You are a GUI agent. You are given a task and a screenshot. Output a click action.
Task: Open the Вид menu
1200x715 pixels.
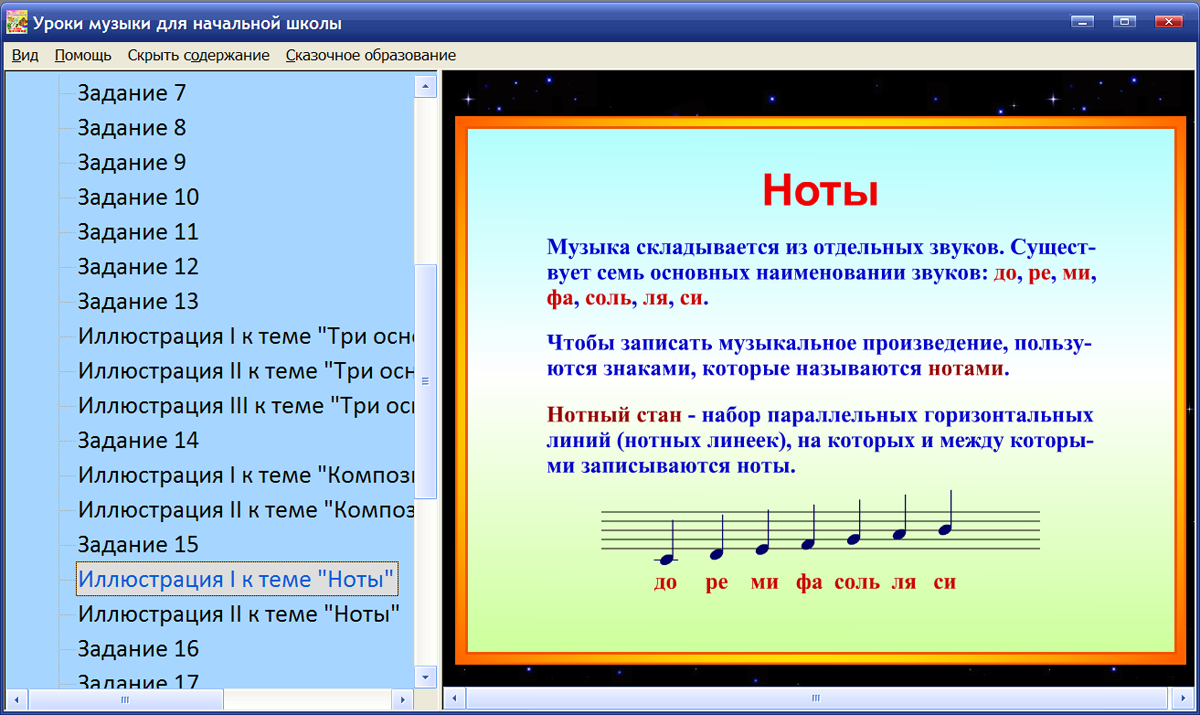point(24,55)
